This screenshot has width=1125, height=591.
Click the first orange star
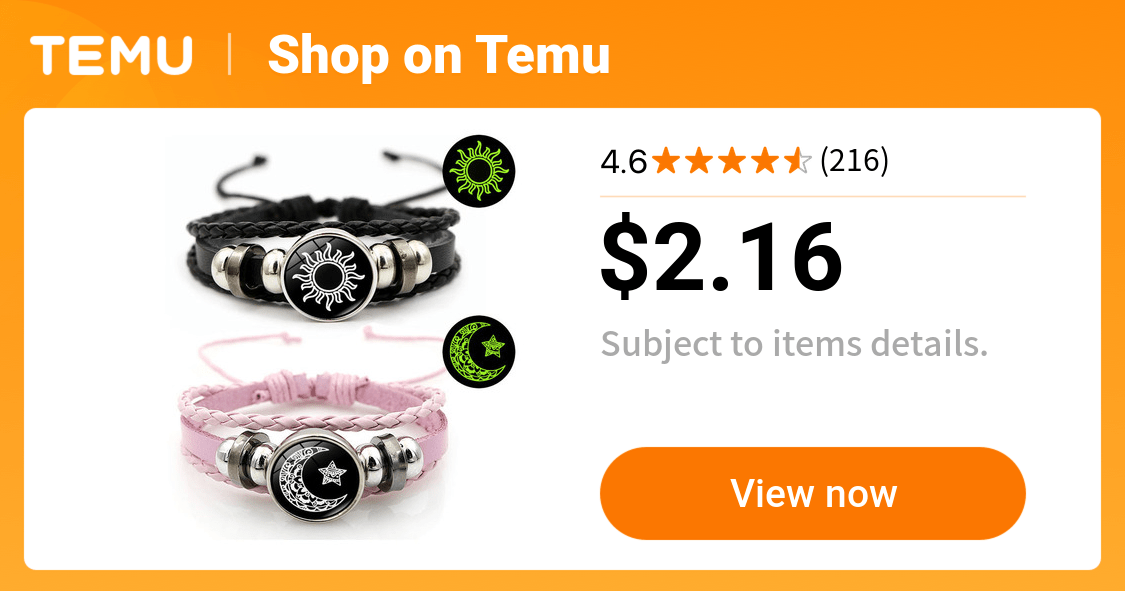point(667,161)
